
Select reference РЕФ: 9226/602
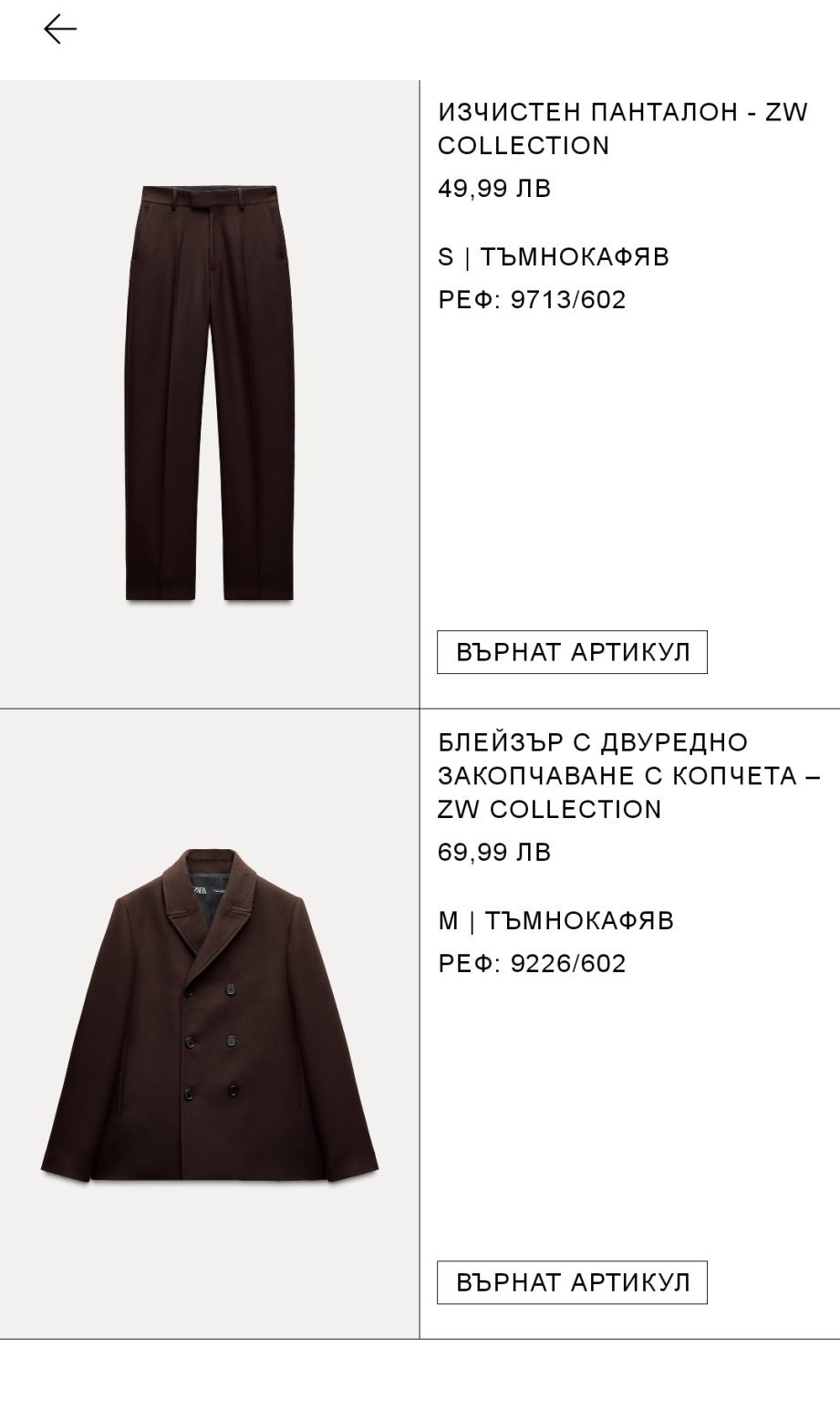[x=532, y=964]
